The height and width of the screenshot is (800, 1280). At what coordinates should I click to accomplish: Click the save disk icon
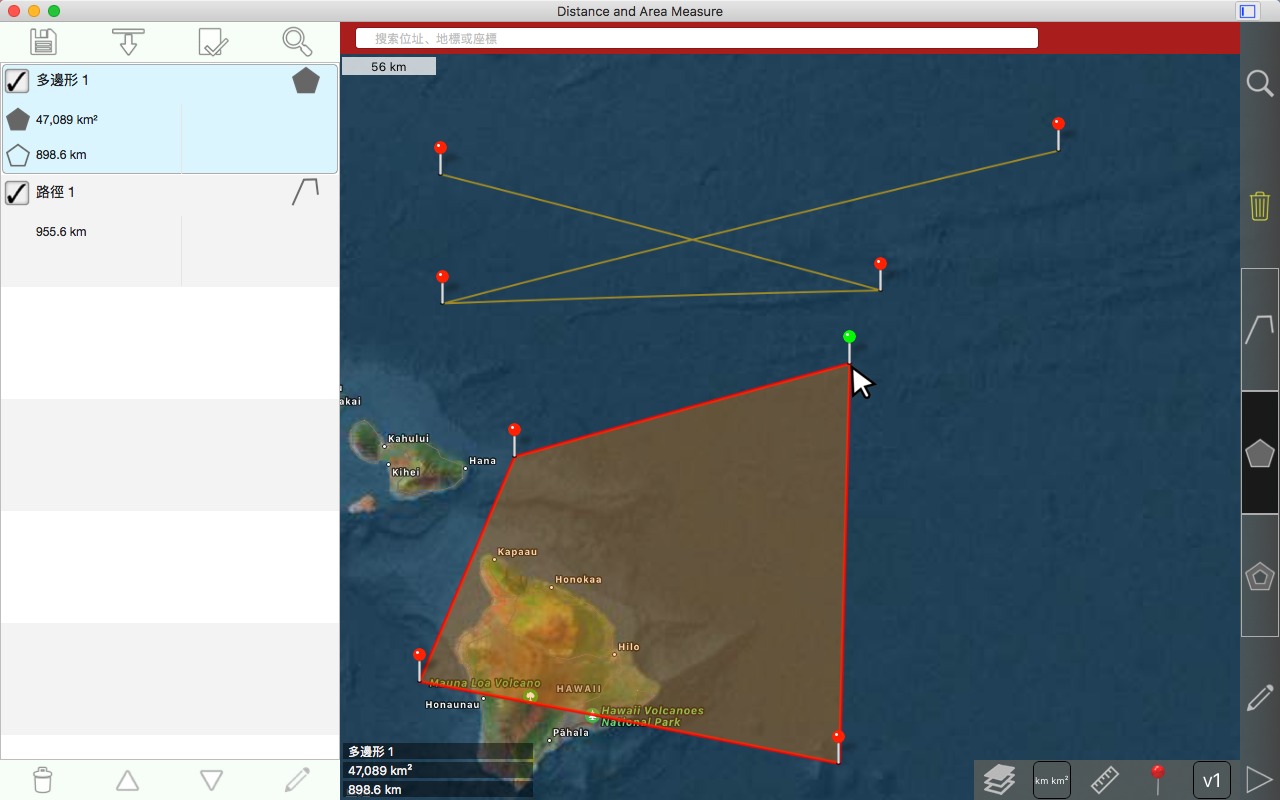pyautogui.click(x=43, y=41)
